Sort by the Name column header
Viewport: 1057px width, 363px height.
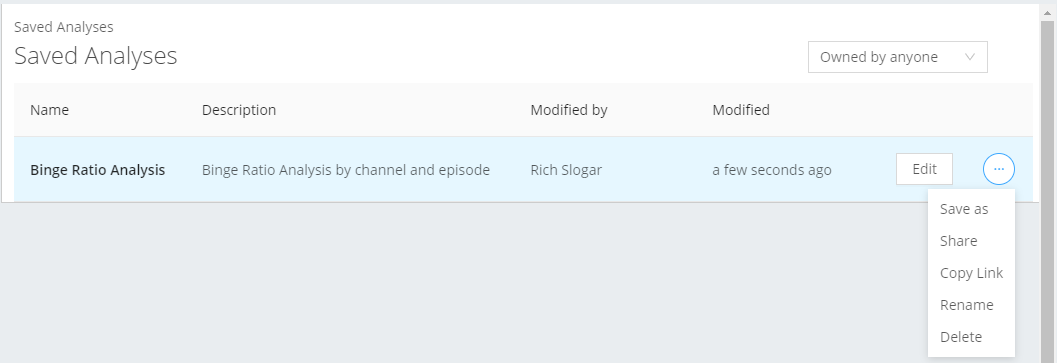[49, 110]
